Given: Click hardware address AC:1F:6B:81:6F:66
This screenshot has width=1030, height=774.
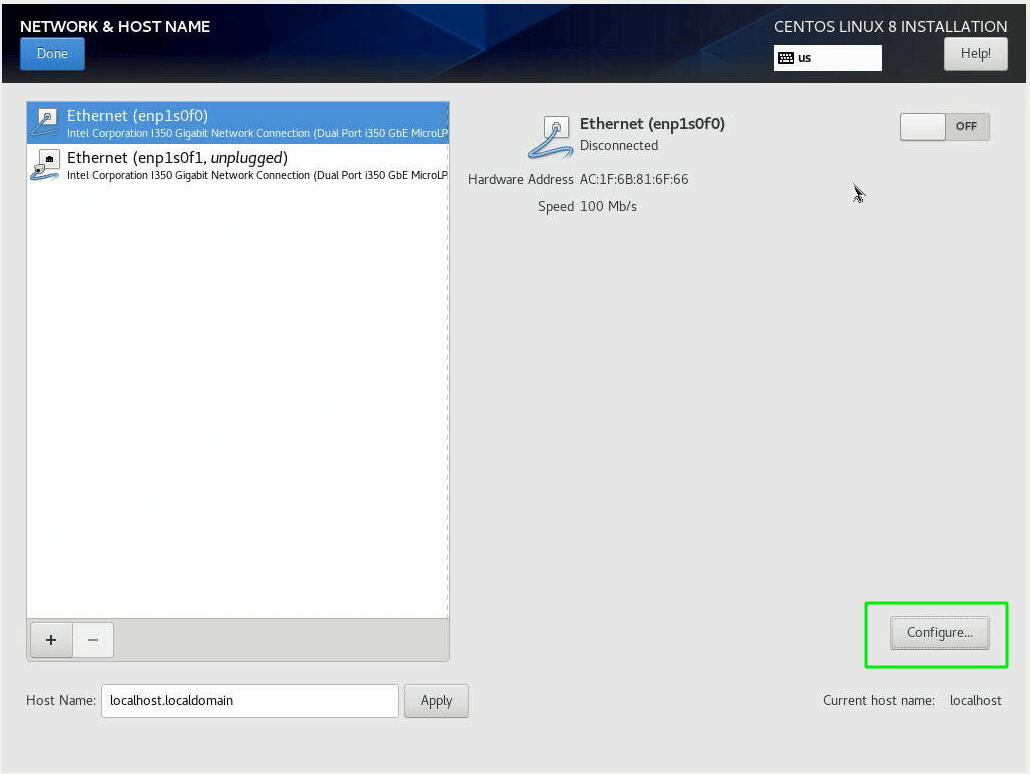Looking at the screenshot, I should [x=634, y=179].
